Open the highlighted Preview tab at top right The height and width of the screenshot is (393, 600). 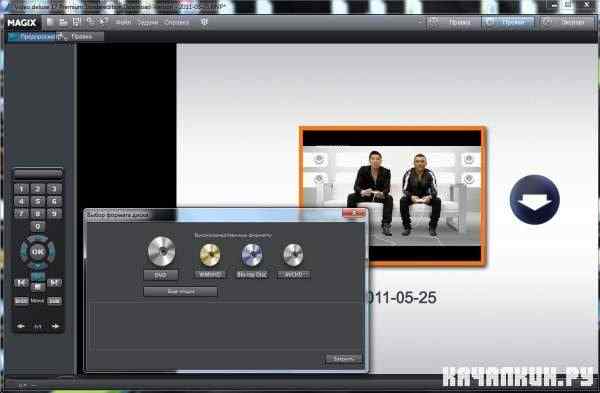point(508,23)
